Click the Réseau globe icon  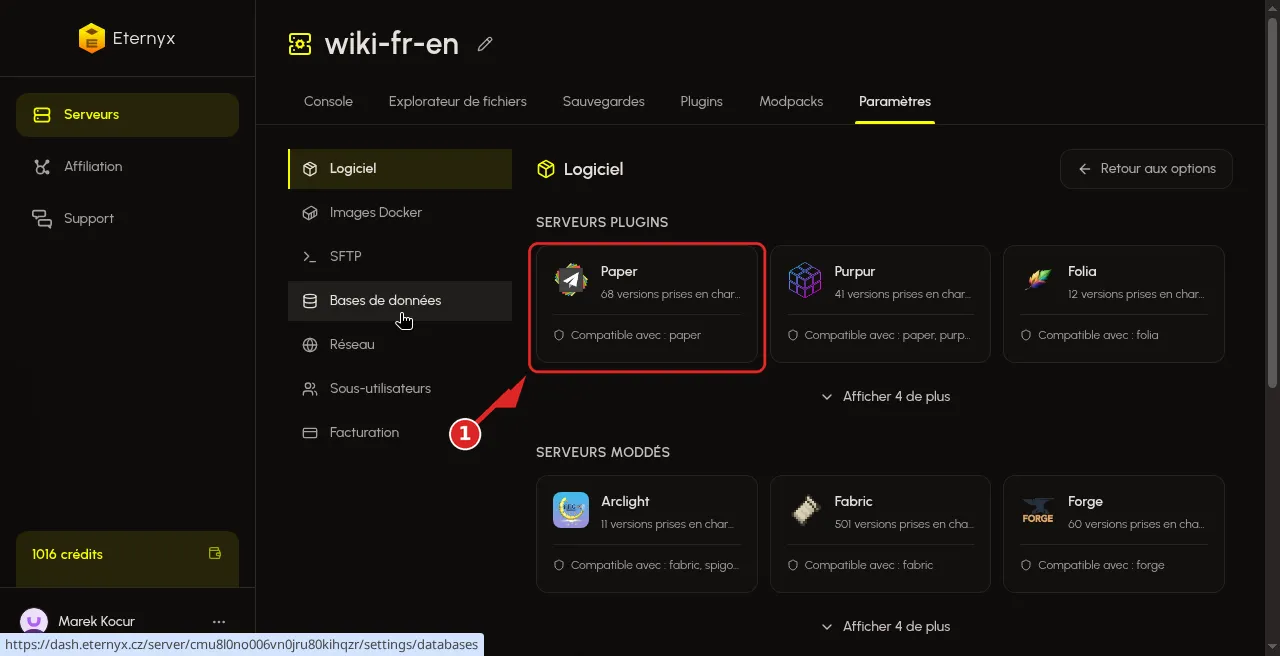tap(310, 345)
